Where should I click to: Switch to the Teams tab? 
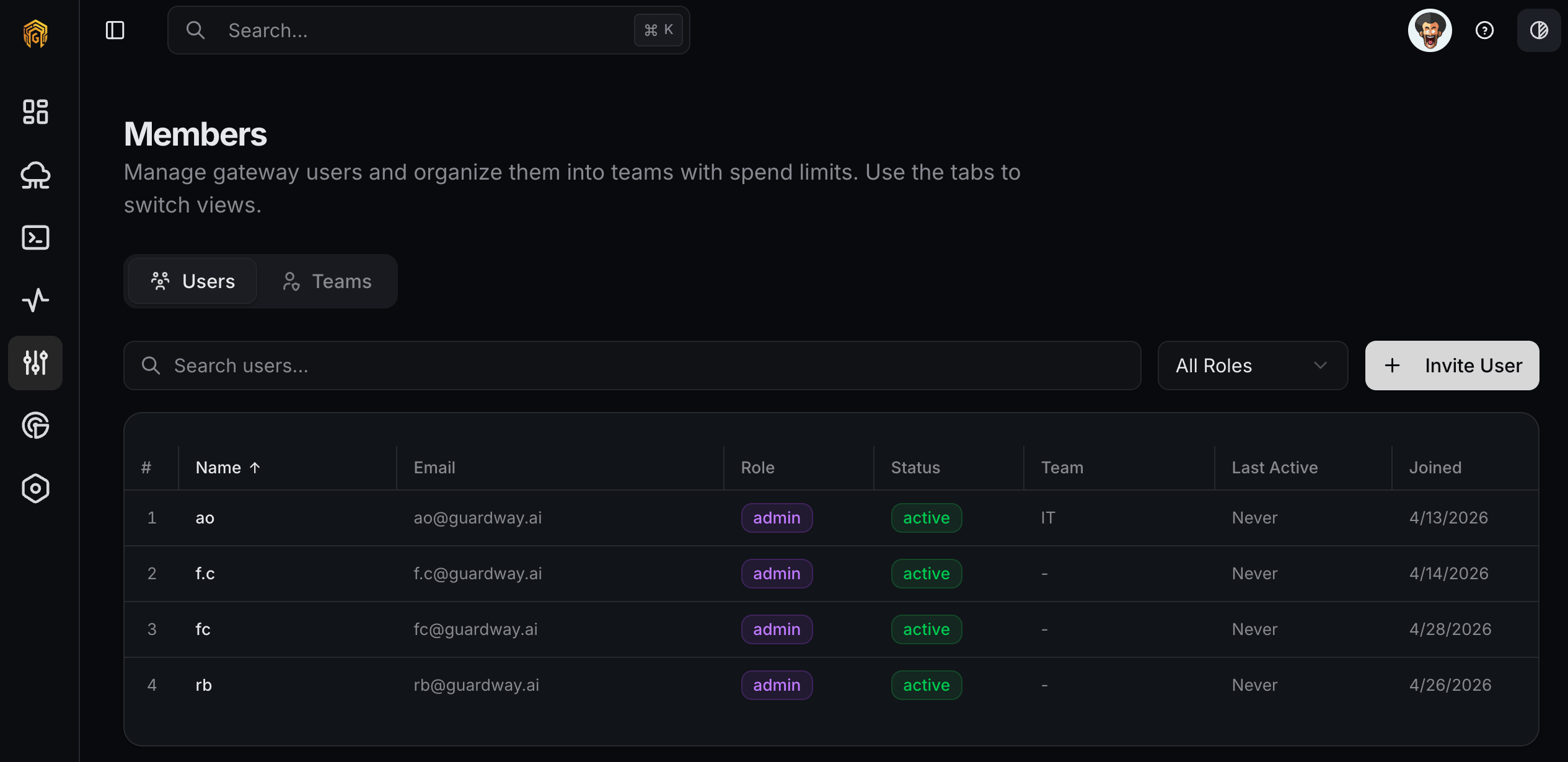click(327, 281)
